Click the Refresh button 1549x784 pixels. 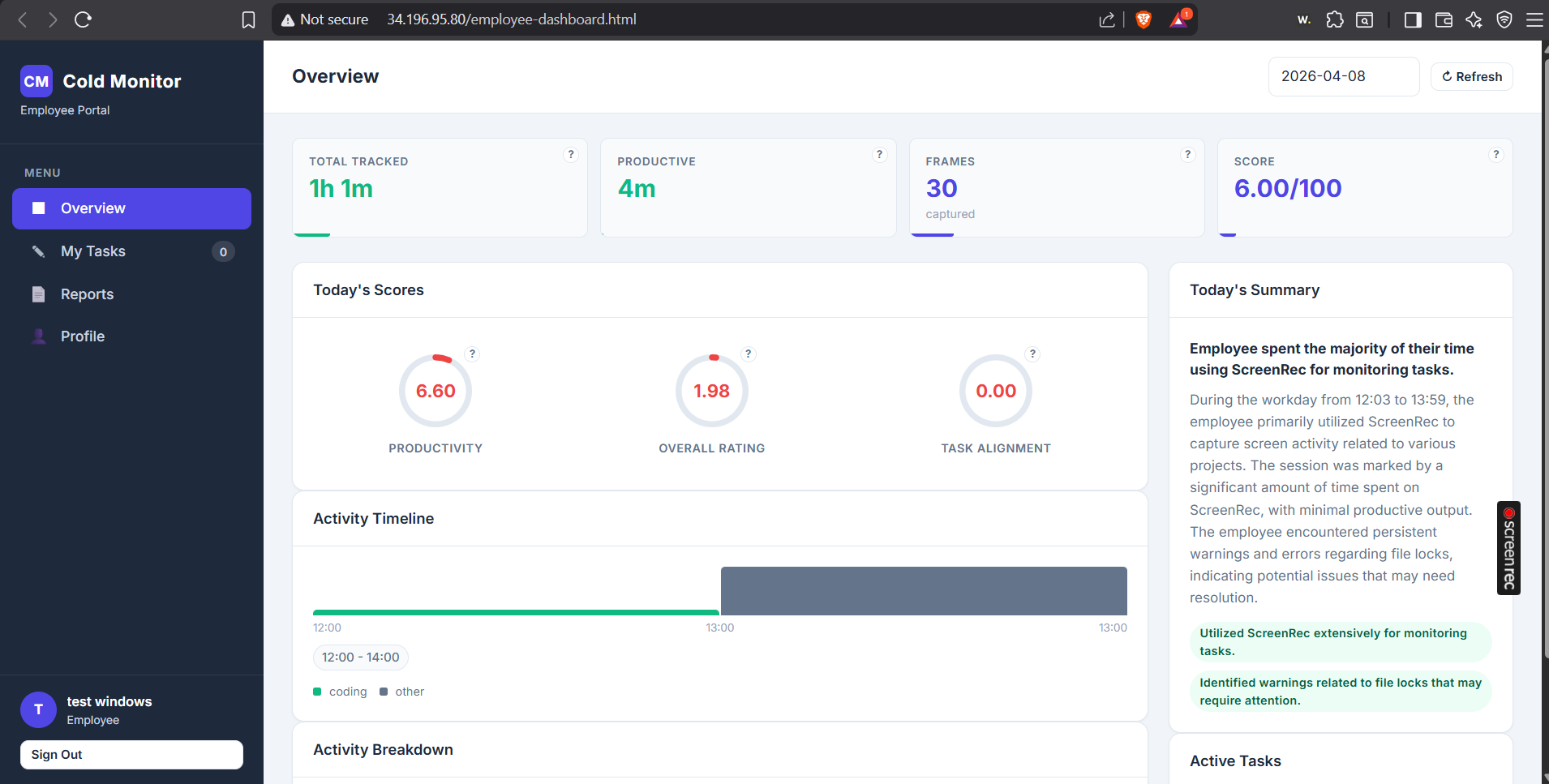[x=1471, y=76]
